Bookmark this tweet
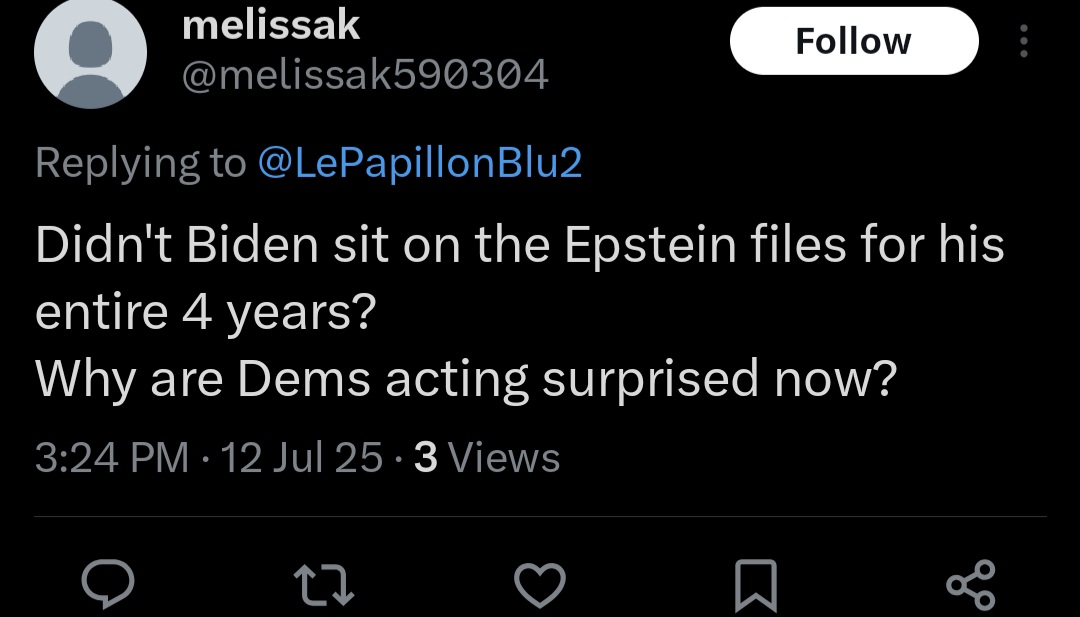 click(x=756, y=586)
